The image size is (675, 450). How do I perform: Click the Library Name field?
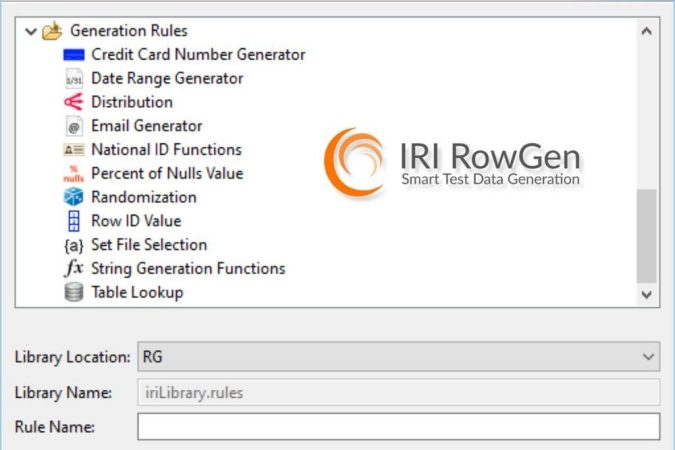click(398, 392)
